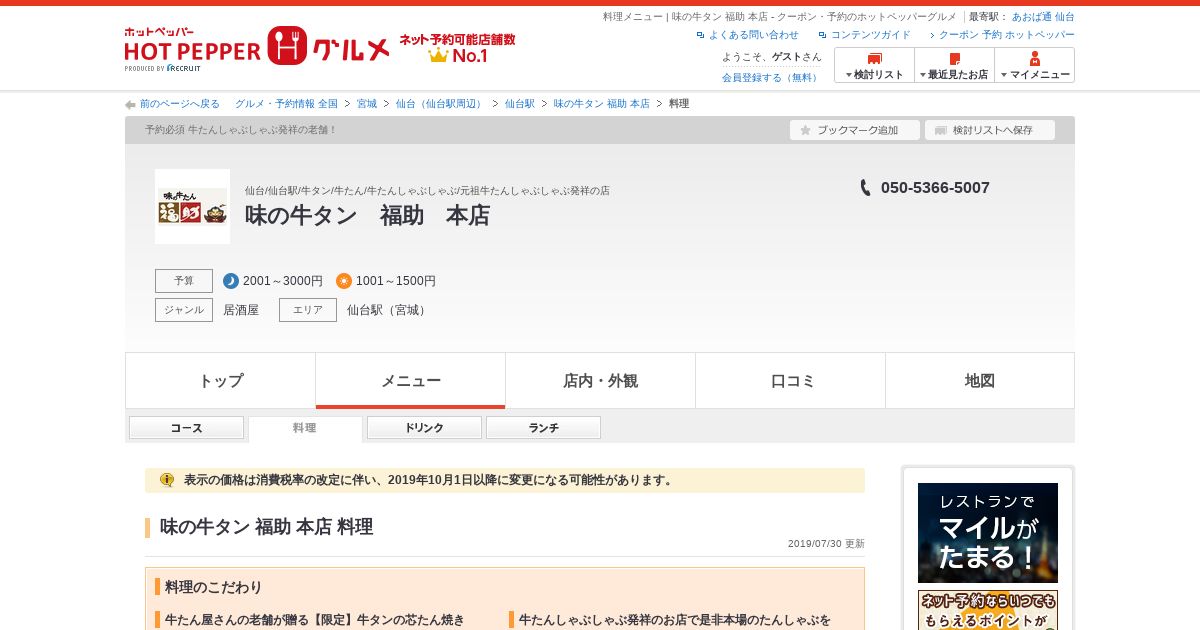Go back via 前のページへ戻る link
1200x630 pixels.
coord(180,104)
